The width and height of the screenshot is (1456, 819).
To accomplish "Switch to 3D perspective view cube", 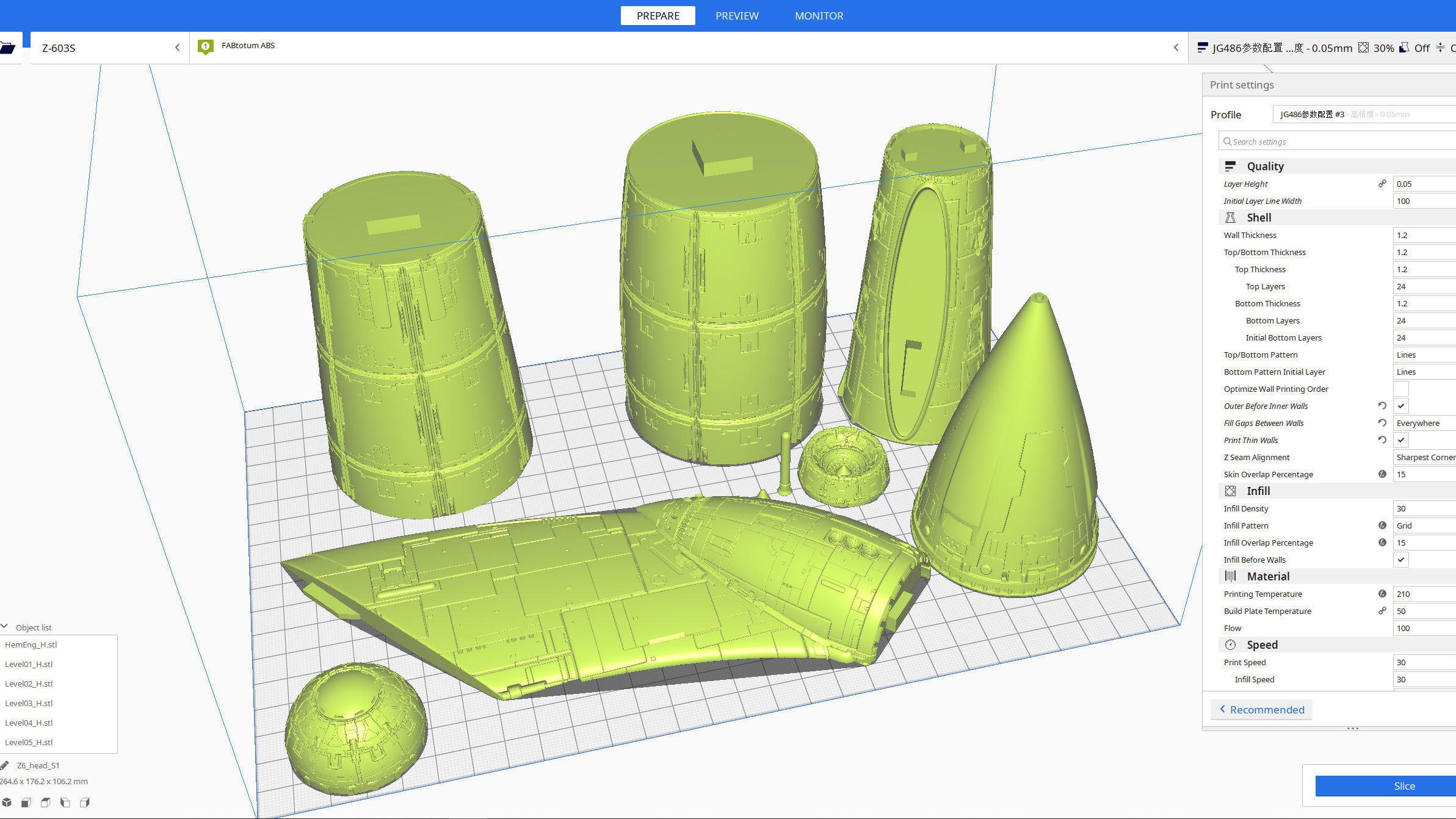I will pos(7,803).
